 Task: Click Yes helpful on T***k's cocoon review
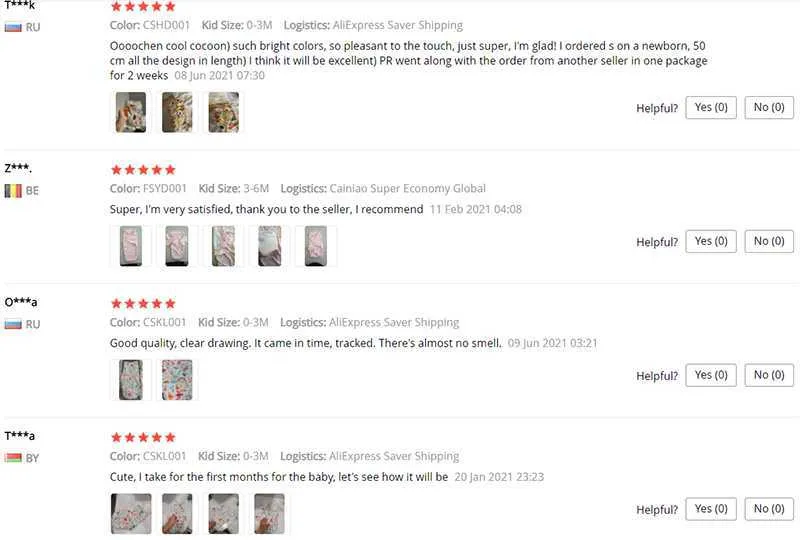[x=711, y=108]
